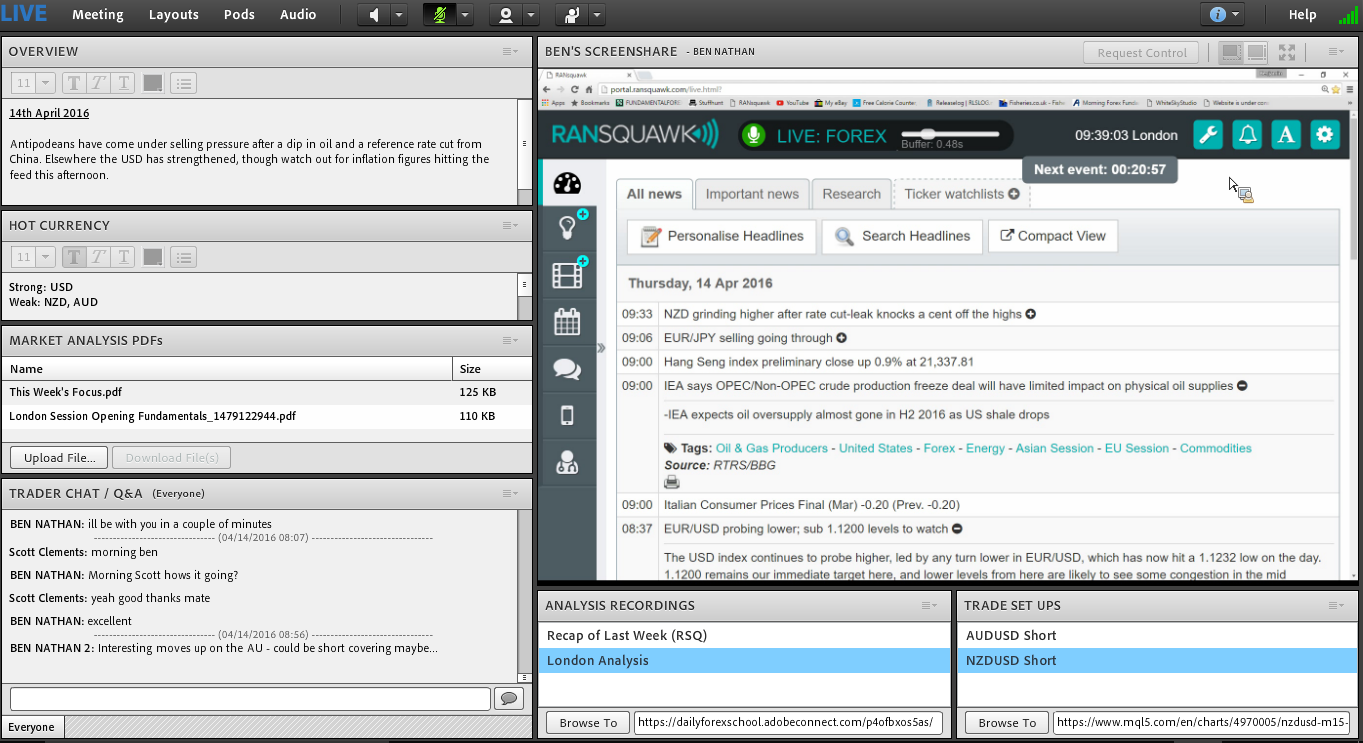Expand RANsquawk sidebar with double chevron

coord(601,348)
